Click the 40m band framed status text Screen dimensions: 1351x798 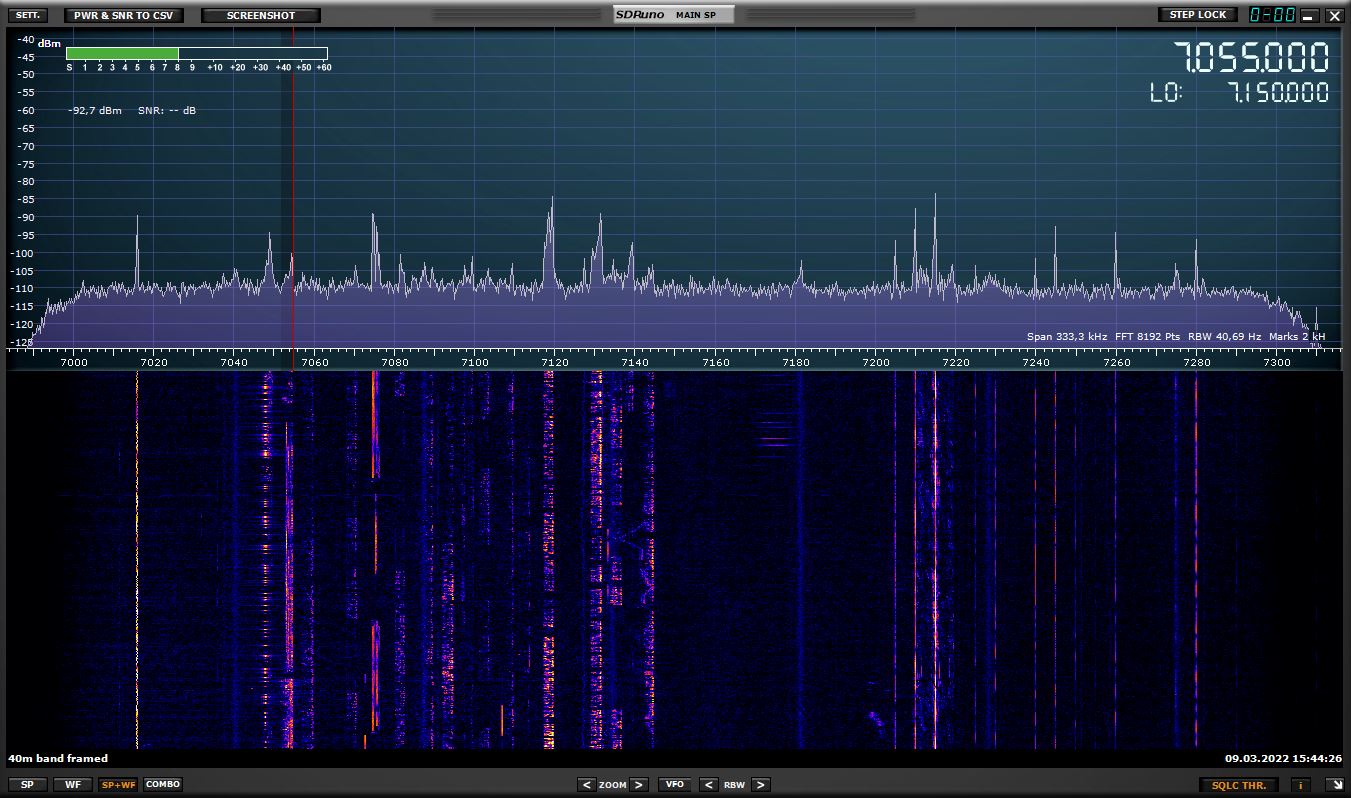pyautogui.click(x=58, y=759)
